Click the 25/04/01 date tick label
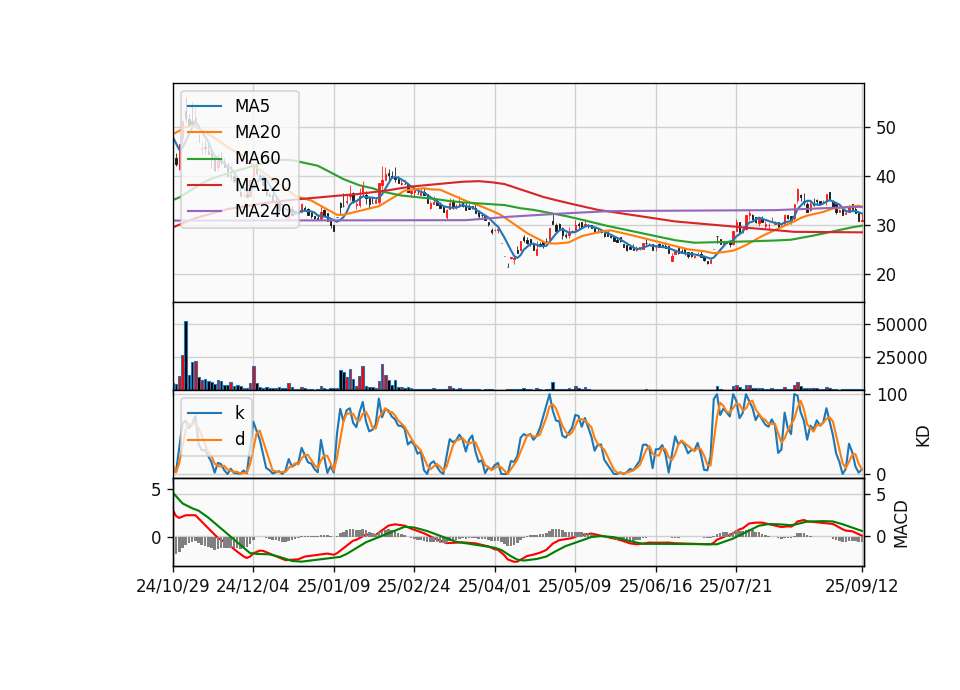This screenshot has height=690, width=960. tap(495, 586)
